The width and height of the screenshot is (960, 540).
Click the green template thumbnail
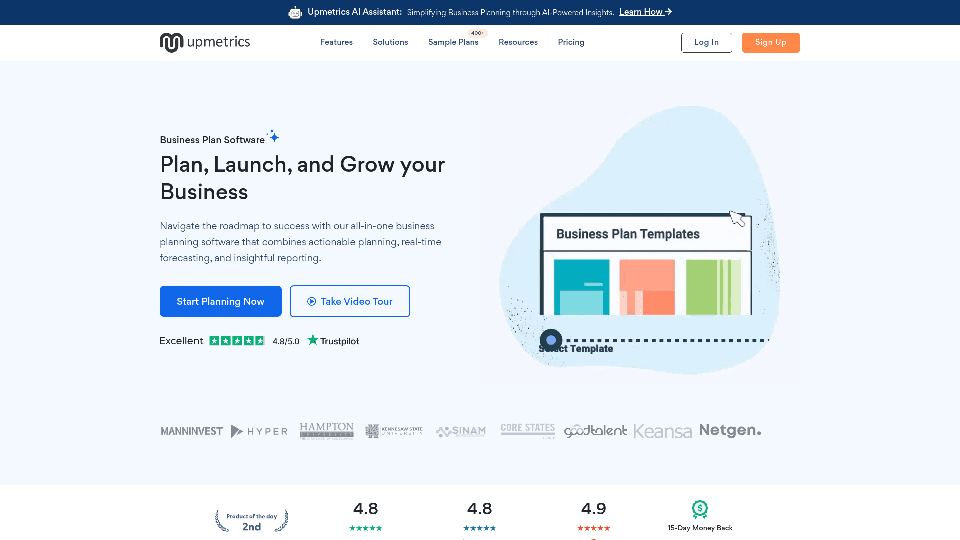coord(713,287)
